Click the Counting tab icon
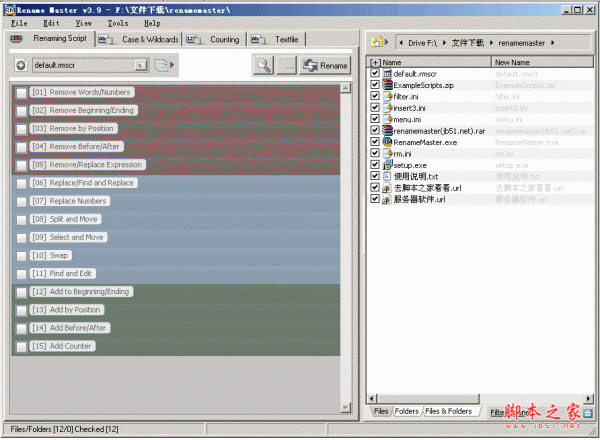 tap(193, 39)
